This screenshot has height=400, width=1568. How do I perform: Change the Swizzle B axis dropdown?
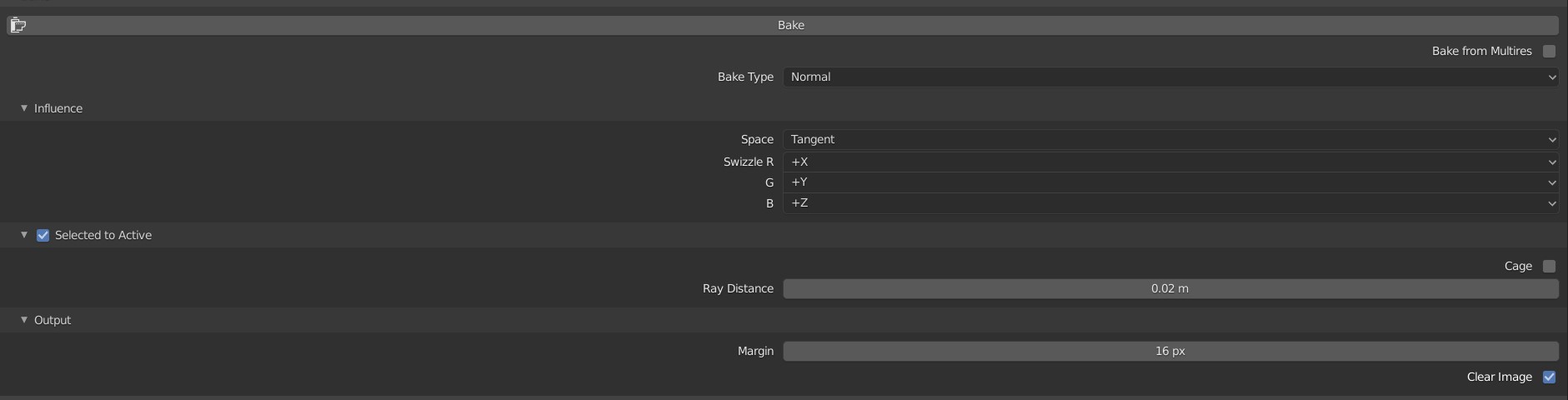coord(1170,203)
